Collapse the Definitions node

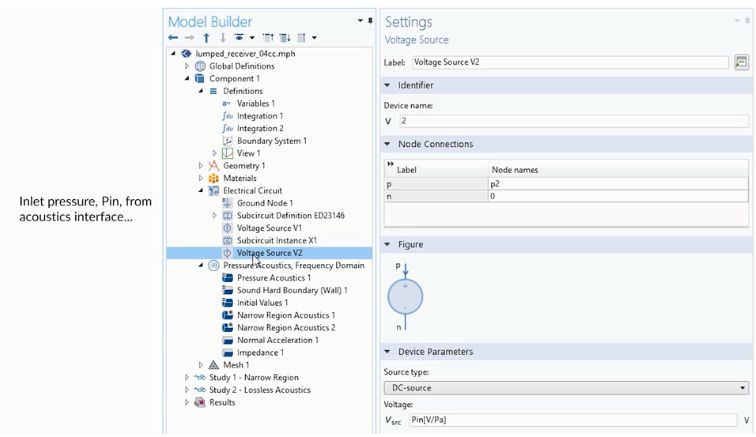pos(201,91)
